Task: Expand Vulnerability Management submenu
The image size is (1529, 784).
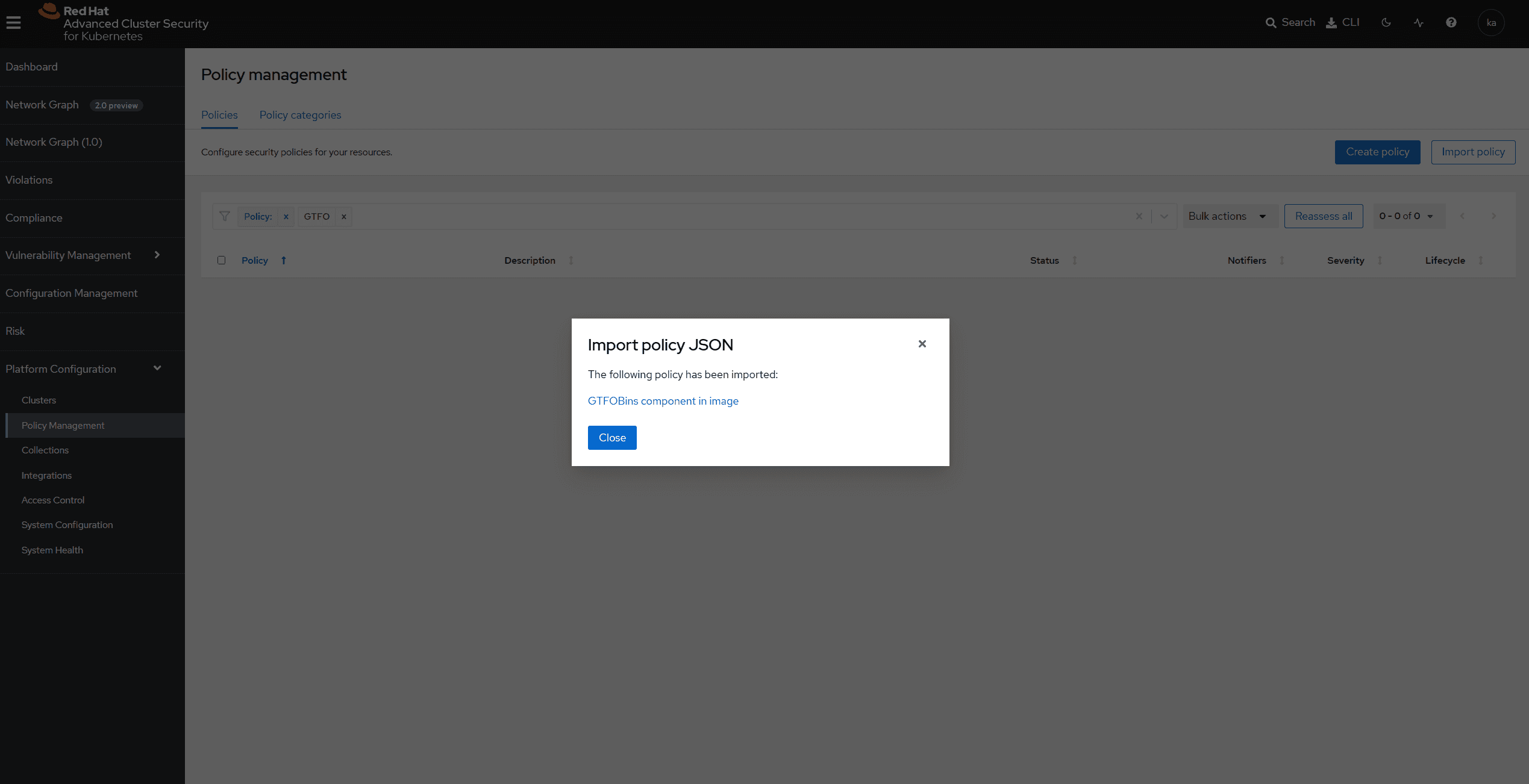Action: coord(92,255)
